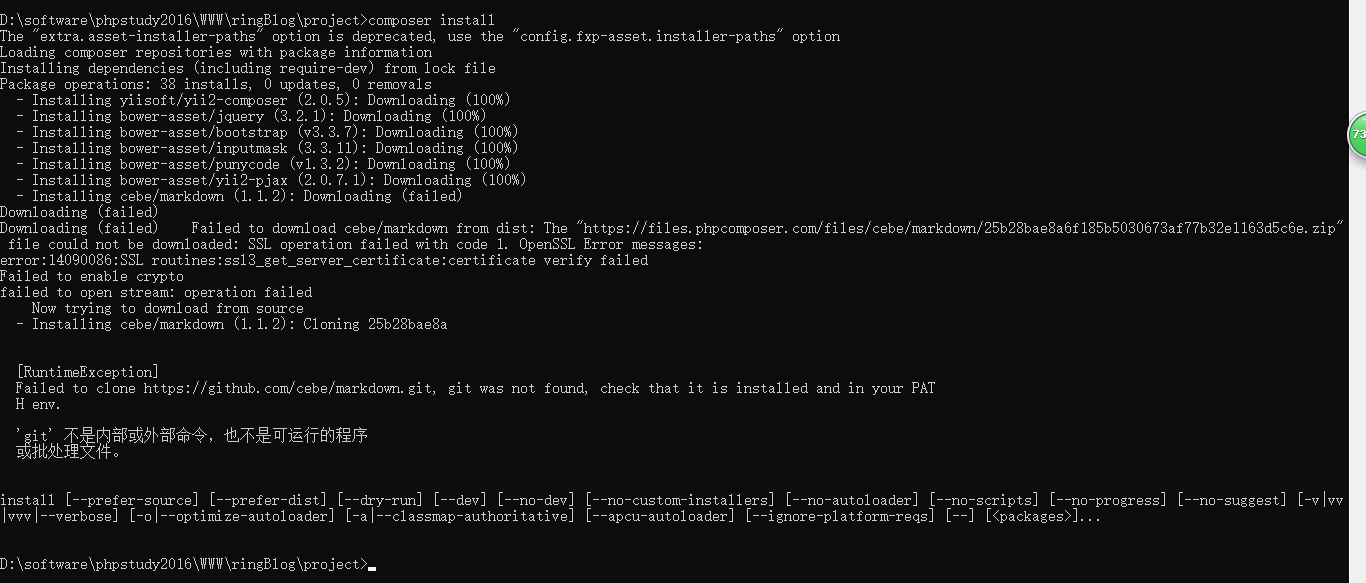Click the [--prefer-source] option text
The height and width of the screenshot is (583, 1366).
pos(132,500)
